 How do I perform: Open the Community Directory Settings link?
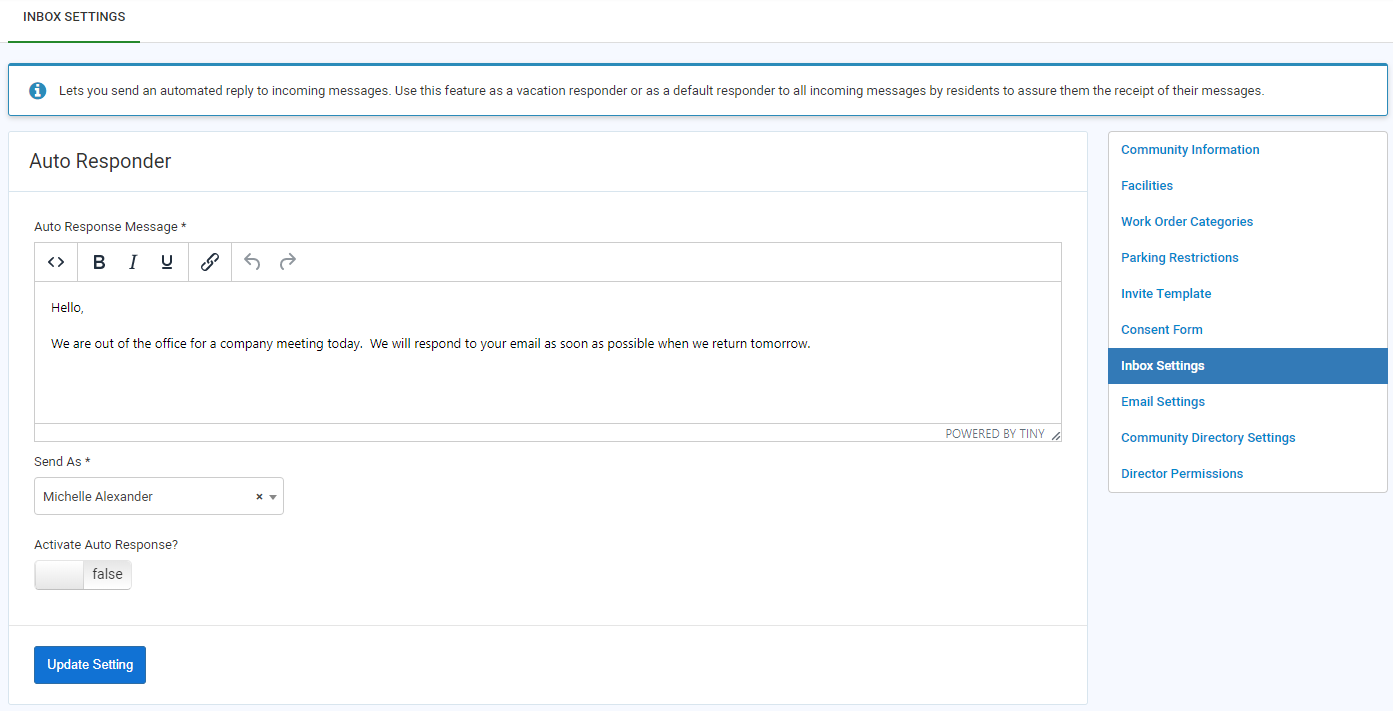pyautogui.click(x=1207, y=437)
